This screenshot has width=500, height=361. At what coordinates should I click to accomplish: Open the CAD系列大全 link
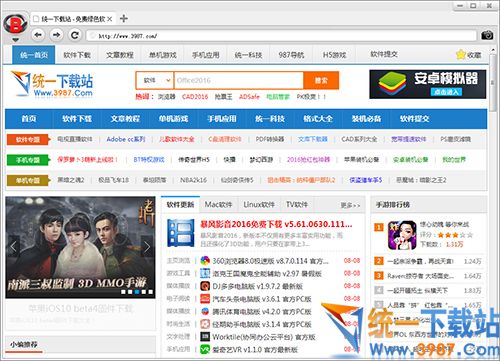(x=359, y=139)
